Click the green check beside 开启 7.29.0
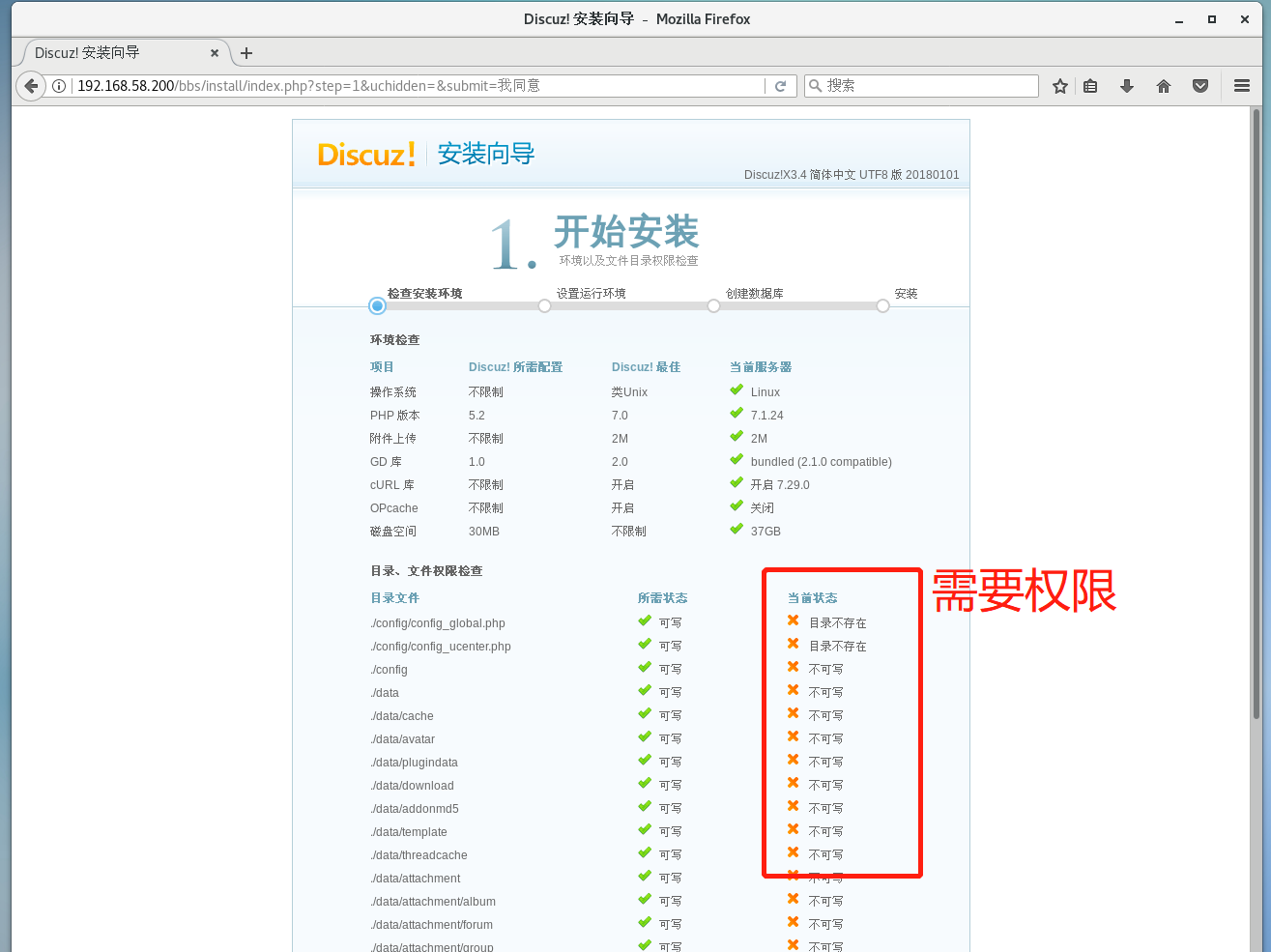 (x=737, y=483)
